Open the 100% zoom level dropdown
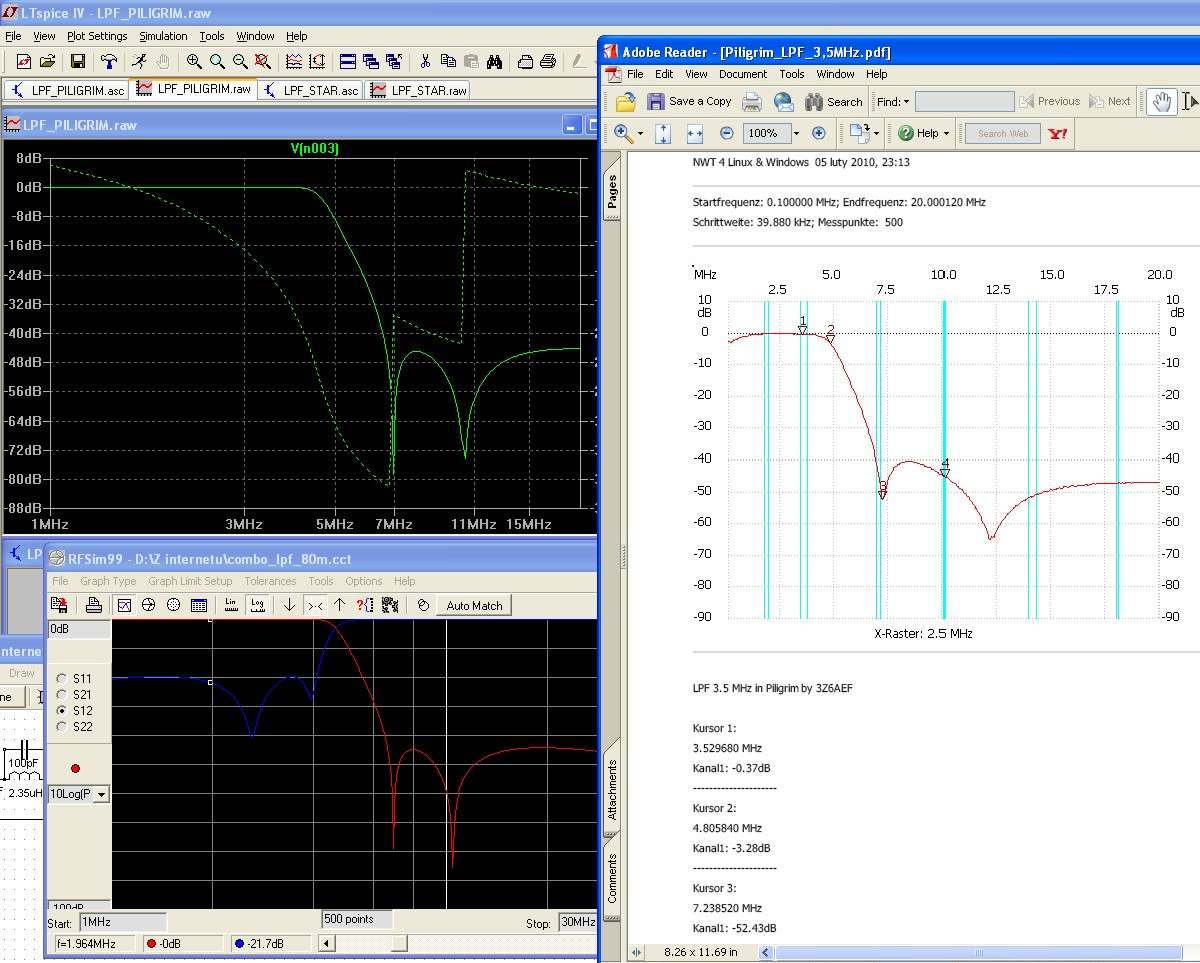Image resolution: width=1200 pixels, height=963 pixels. [x=796, y=133]
